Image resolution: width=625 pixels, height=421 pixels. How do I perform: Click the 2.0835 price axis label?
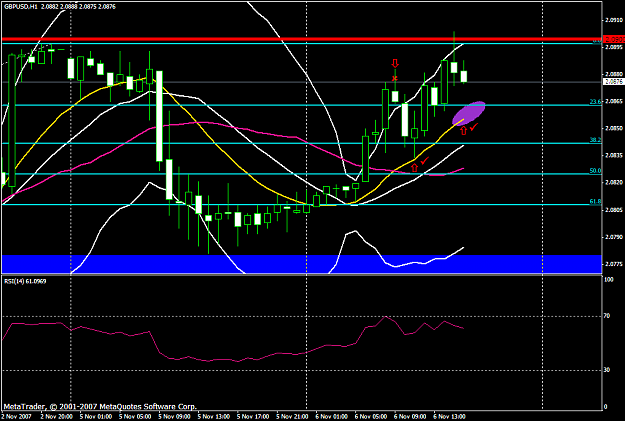pos(614,155)
